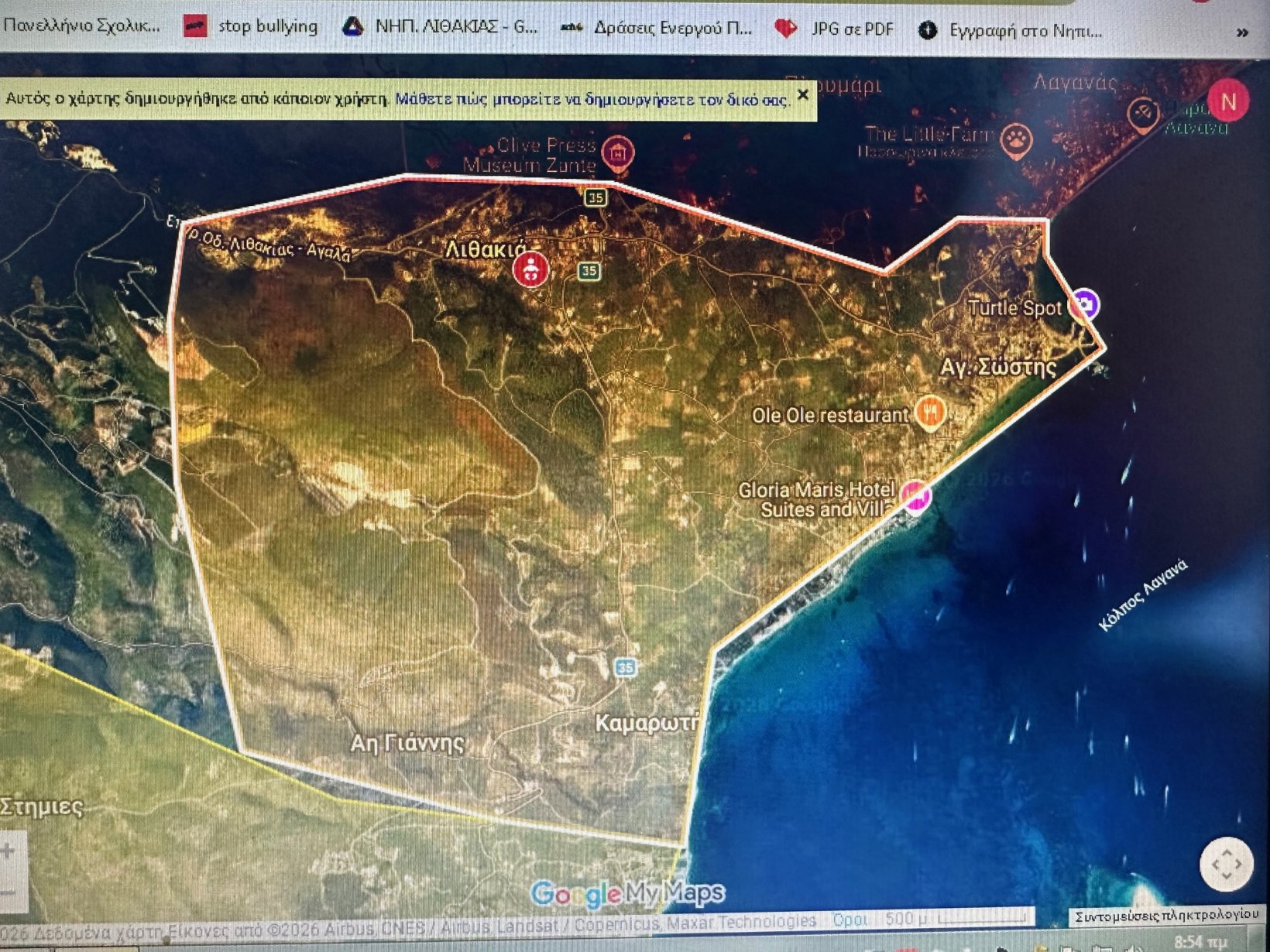The width and height of the screenshot is (1270, 952).
Task: Select the Gloria Maris Hotel pin
Action: coord(915,495)
